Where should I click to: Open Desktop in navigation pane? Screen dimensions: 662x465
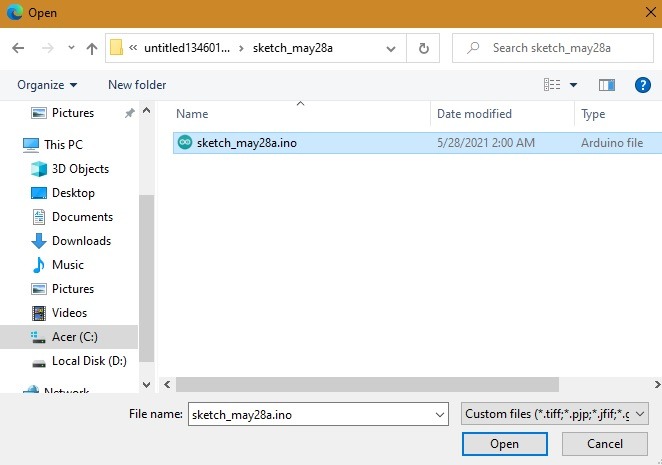point(73,193)
